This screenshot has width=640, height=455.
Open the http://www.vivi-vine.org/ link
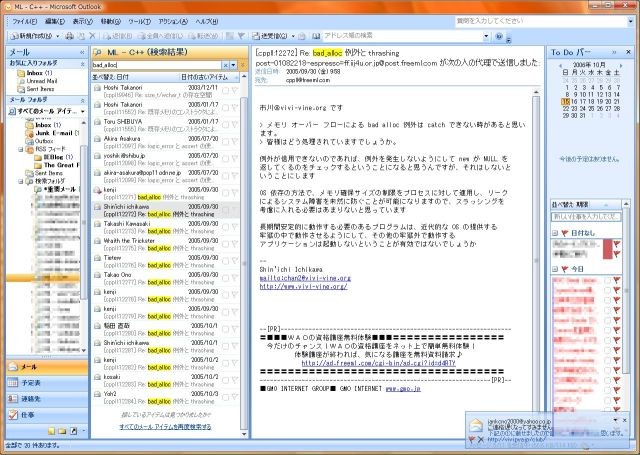click(303, 286)
